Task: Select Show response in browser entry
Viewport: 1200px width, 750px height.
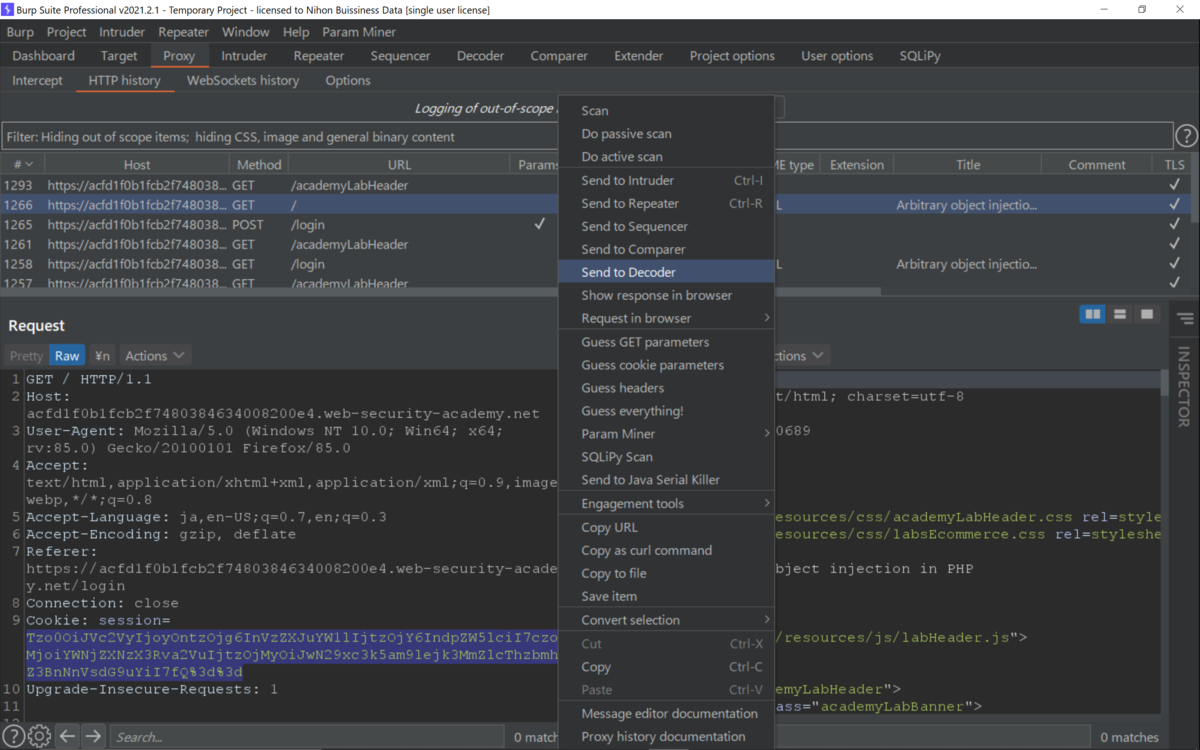Action: tap(667, 295)
